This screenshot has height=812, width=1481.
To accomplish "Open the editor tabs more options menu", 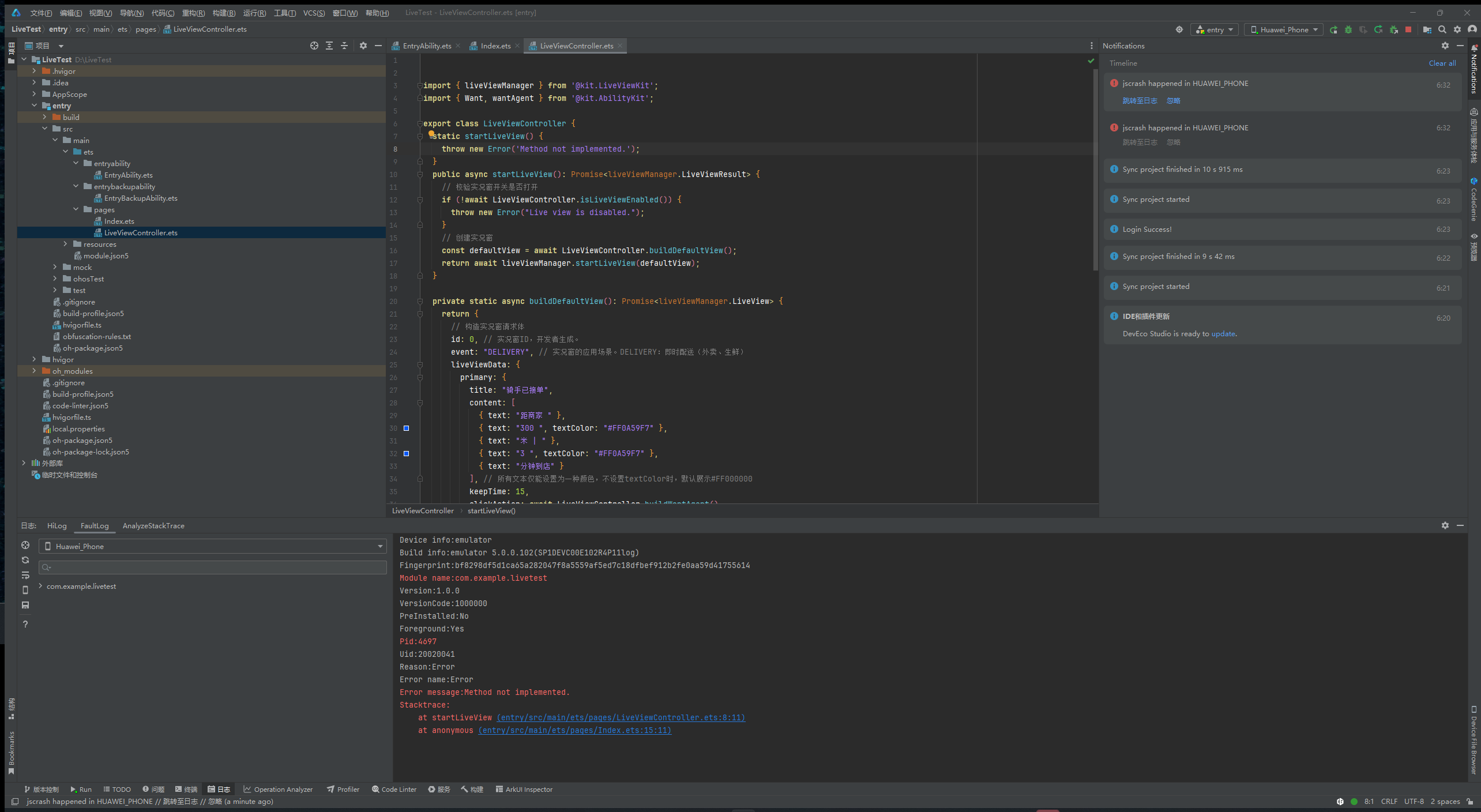I will (1092, 46).
